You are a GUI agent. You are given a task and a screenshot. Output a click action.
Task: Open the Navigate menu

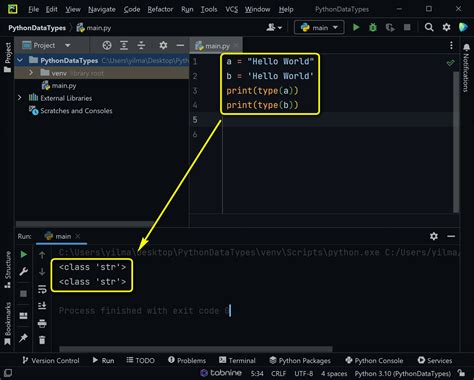(102, 9)
